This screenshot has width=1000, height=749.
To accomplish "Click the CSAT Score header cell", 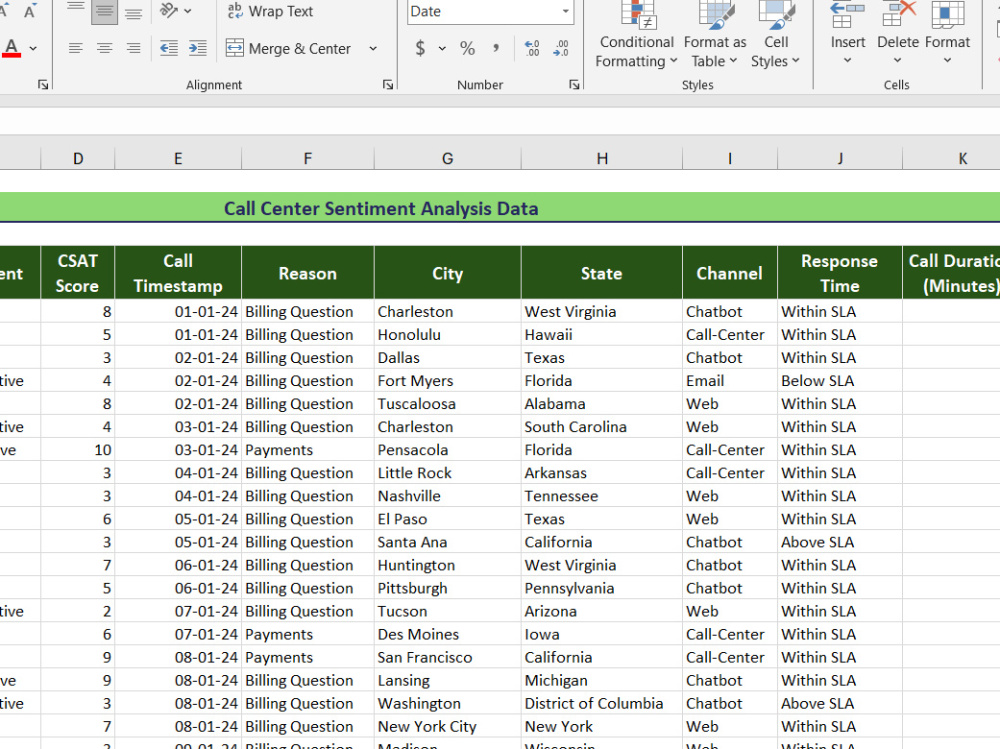I will point(78,273).
